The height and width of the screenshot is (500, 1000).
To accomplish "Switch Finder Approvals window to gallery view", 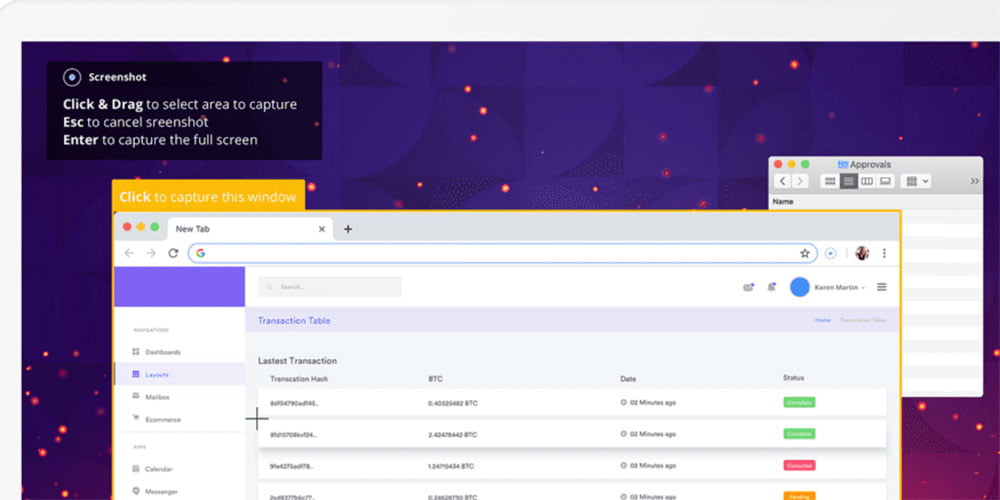I will [885, 181].
